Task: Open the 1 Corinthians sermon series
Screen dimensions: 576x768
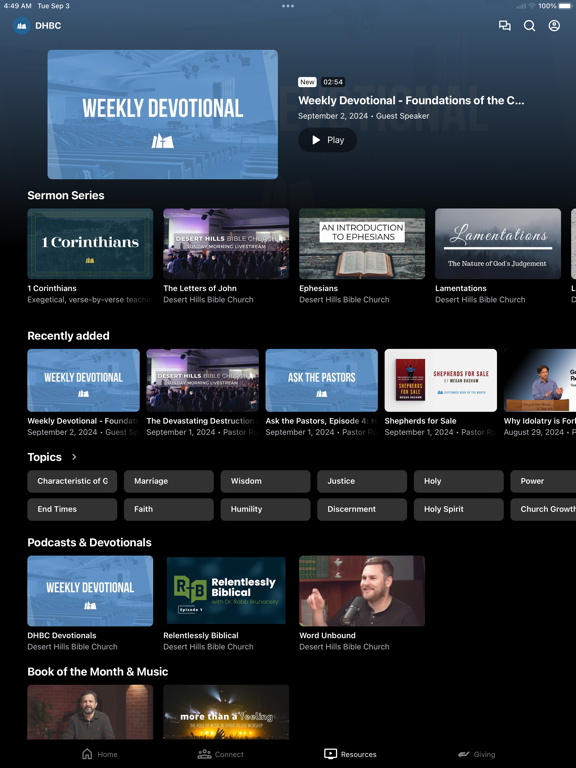Action: pyautogui.click(x=90, y=243)
